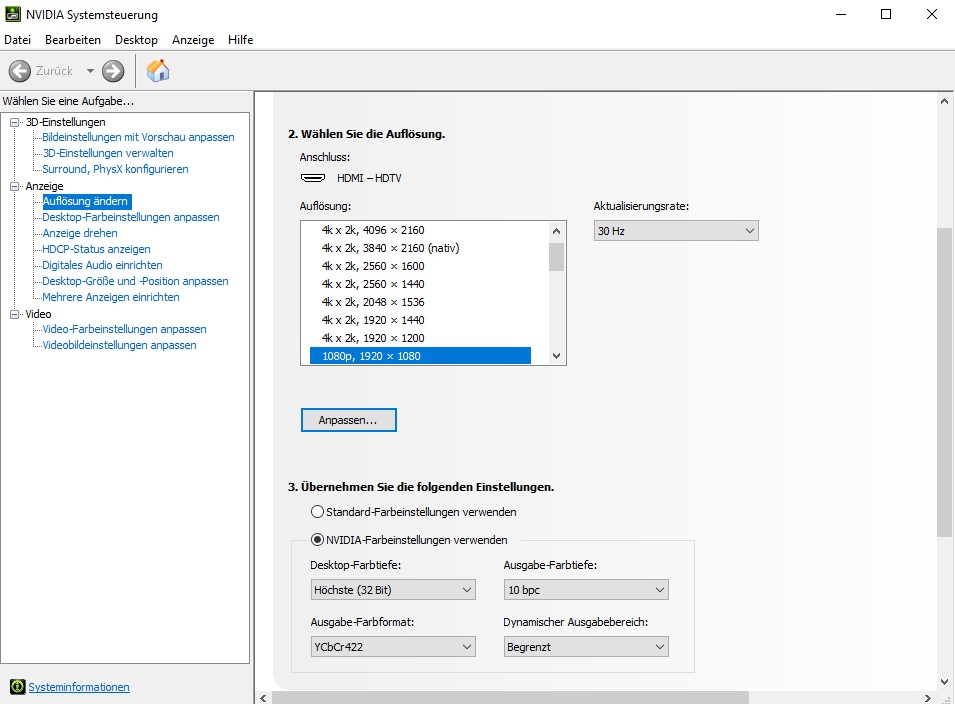The width and height of the screenshot is (955, 704).
Task: Click the Systeminformationen icon
Action: point(18,687)
